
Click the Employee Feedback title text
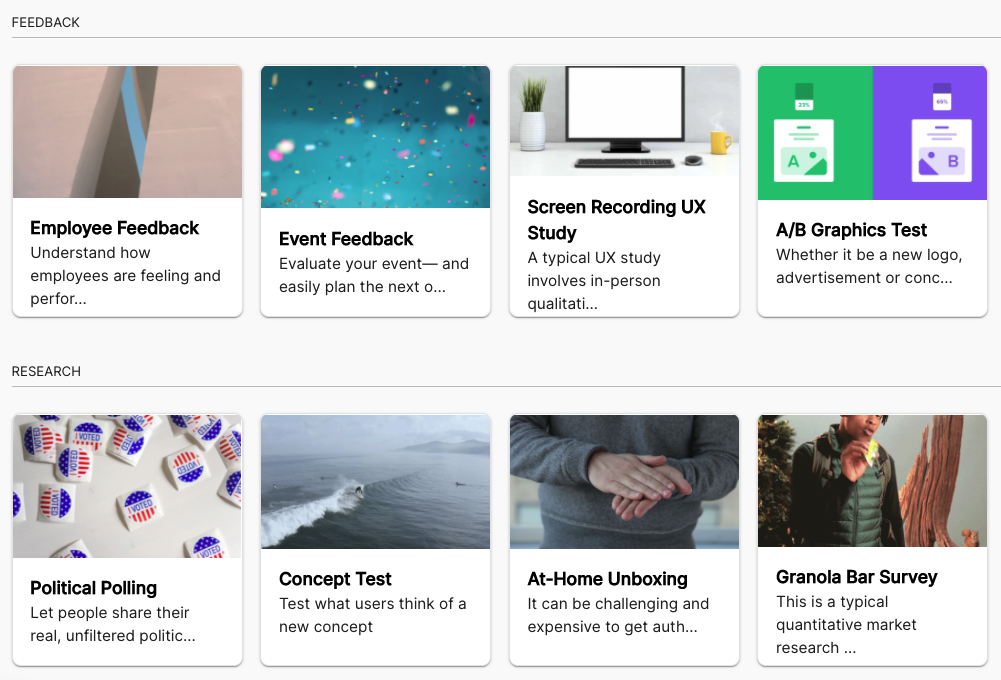coord(115,228)
